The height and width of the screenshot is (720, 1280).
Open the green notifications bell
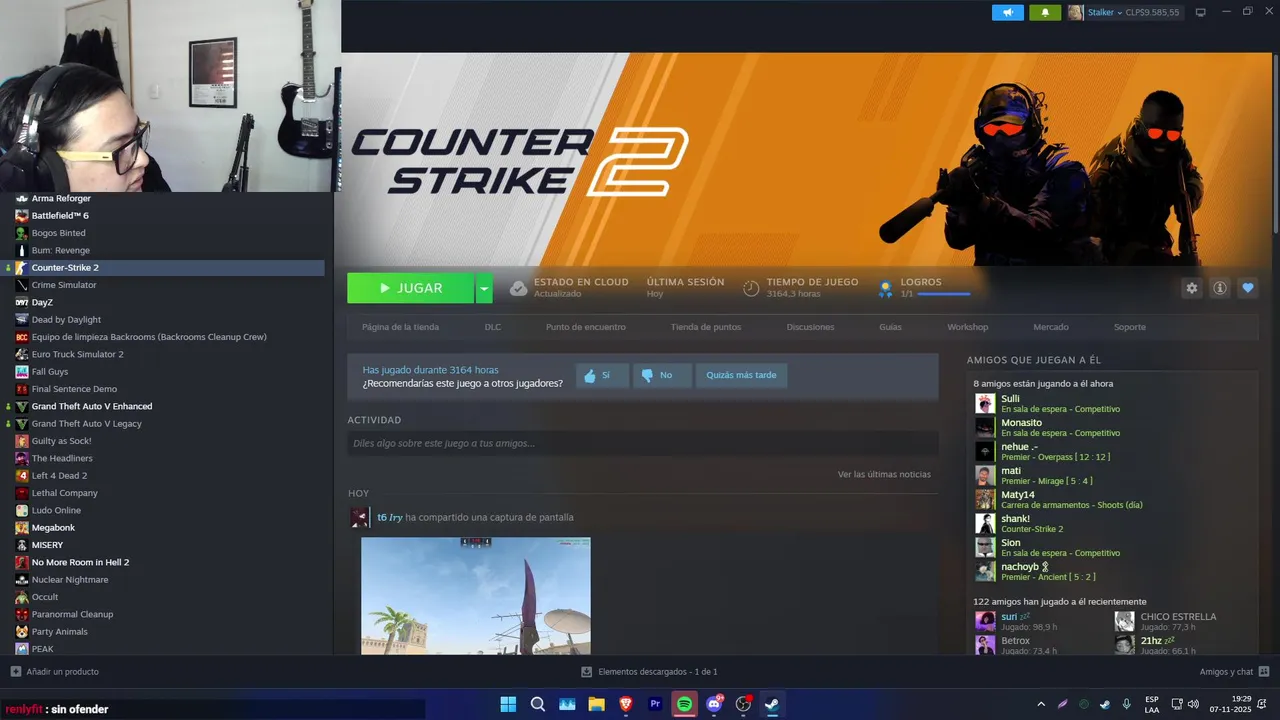click(1045, 12)
